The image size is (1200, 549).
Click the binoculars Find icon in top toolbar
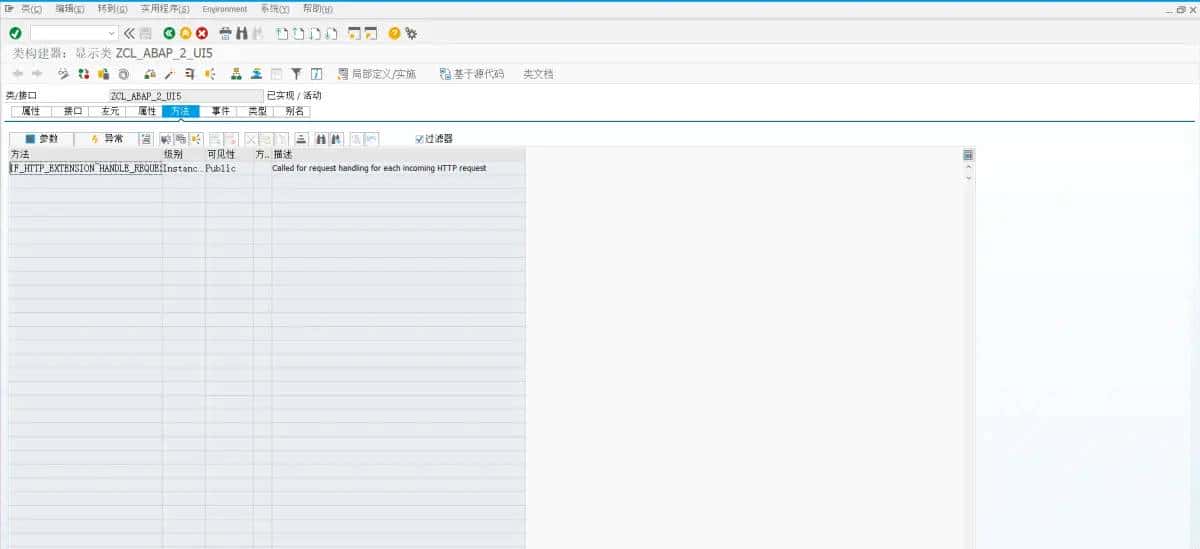coord(242,33)
